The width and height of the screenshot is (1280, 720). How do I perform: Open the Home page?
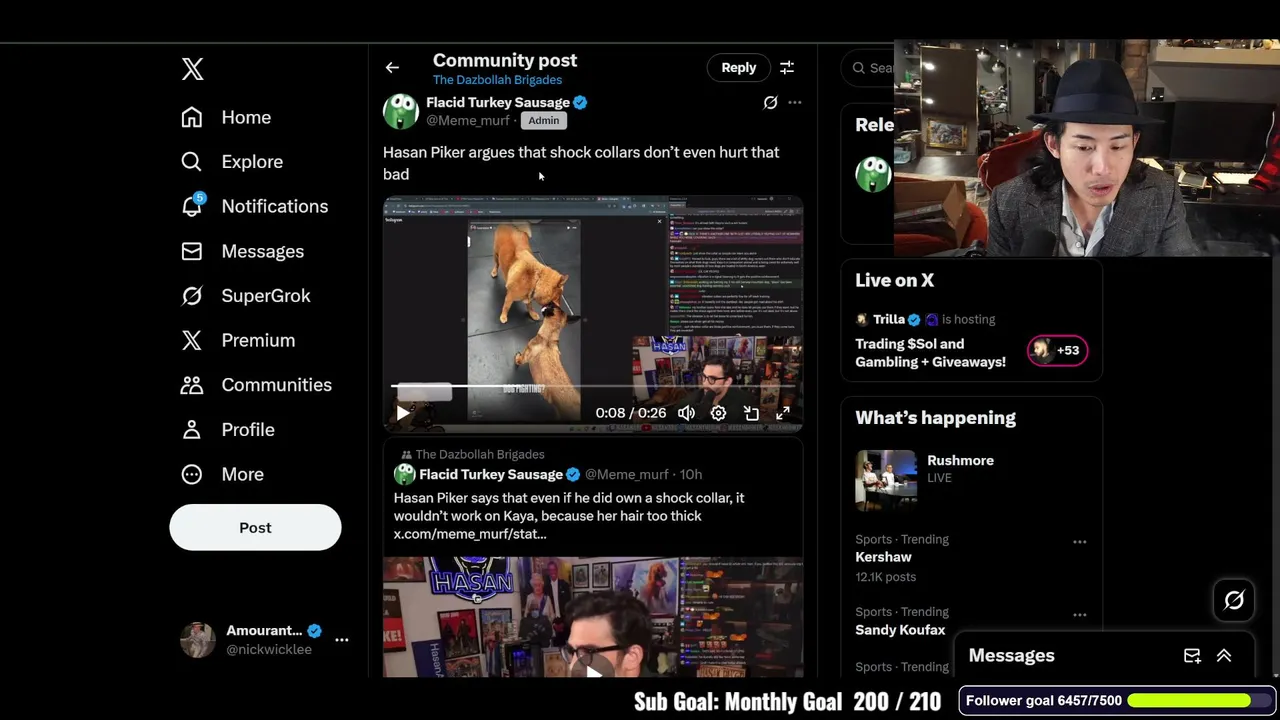click(x=226, y=117)
